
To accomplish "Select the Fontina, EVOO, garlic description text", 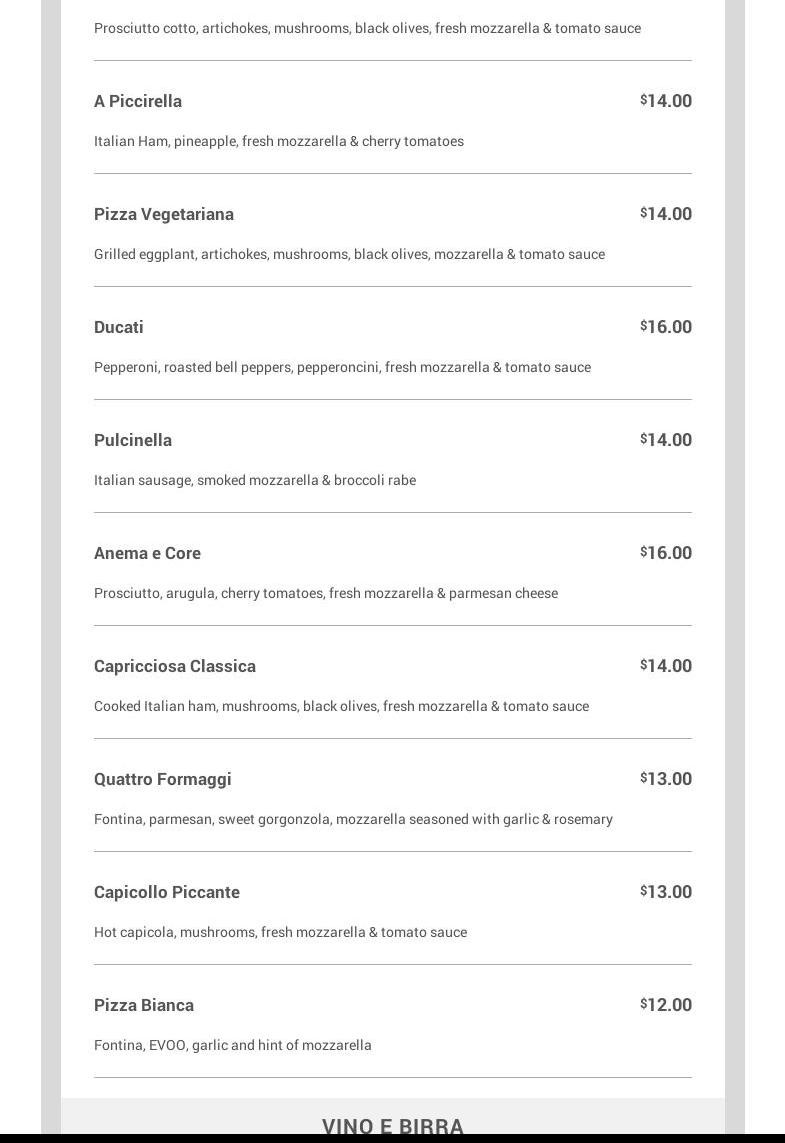I will [x=233, y=1045].
